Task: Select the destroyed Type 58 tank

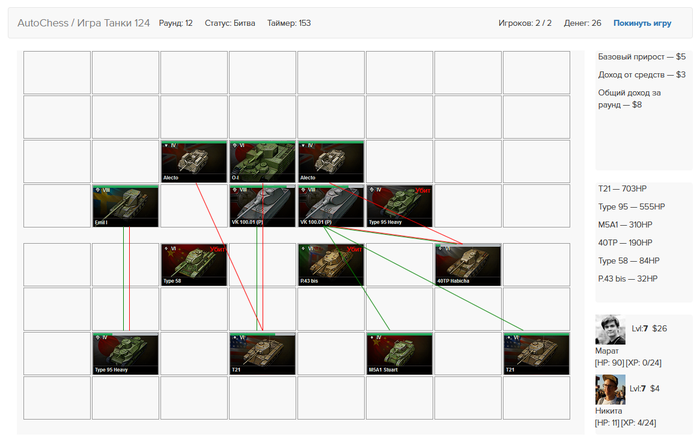Action: pos(194,265)
